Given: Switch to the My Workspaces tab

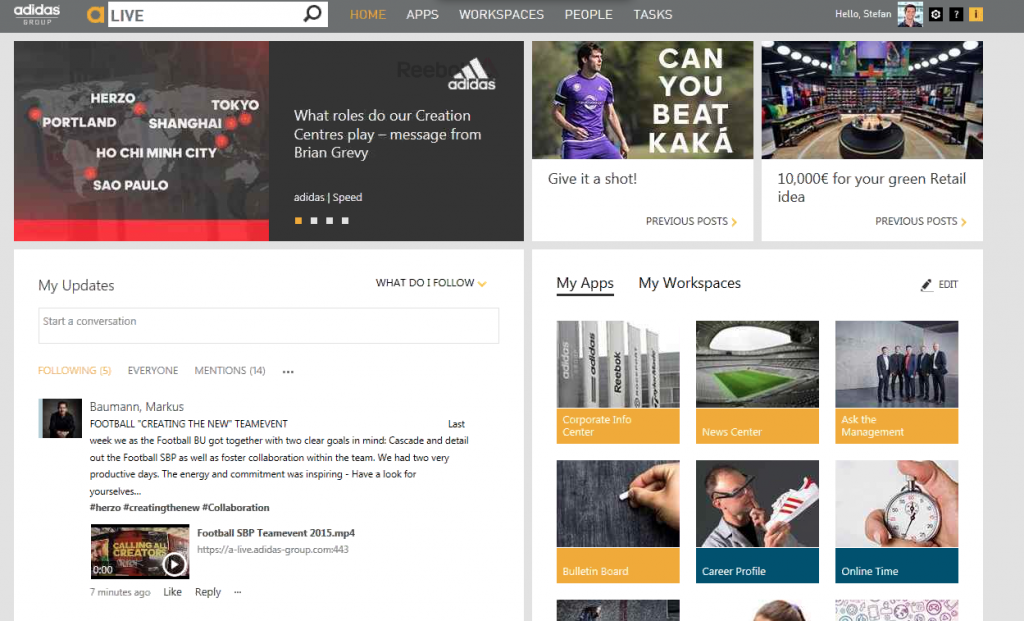Looking at the screenshot, I should 690,283.
